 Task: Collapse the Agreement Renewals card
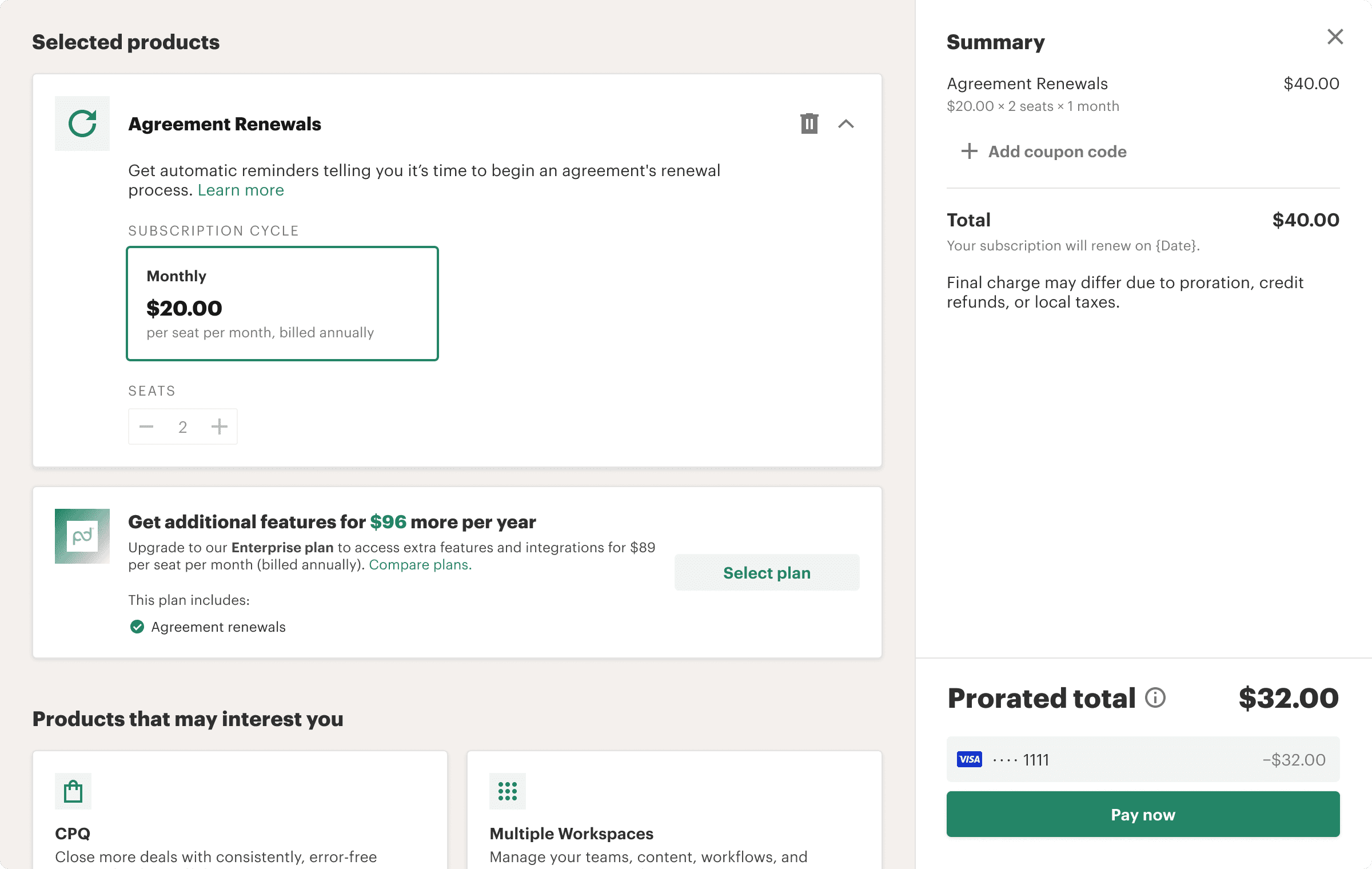coord(845,123)
